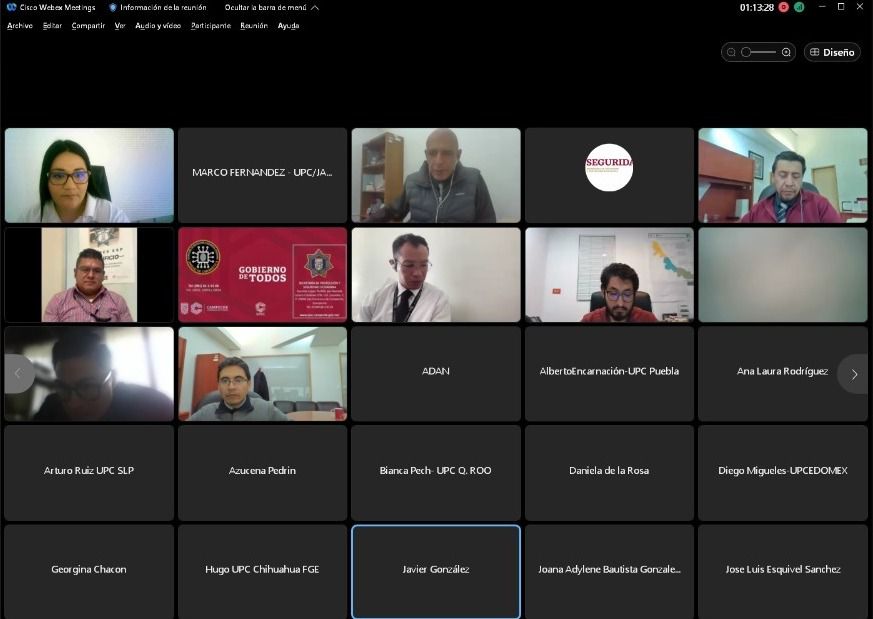Zoom in the video grid with plus magnifier
873x619 pixels.
(786, 52)
